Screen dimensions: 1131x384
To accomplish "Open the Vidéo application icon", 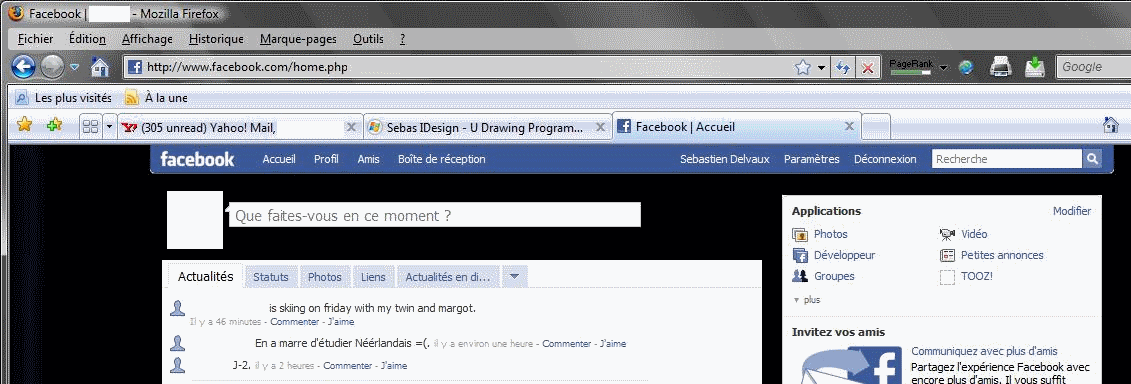I will [x=947, y=234].
